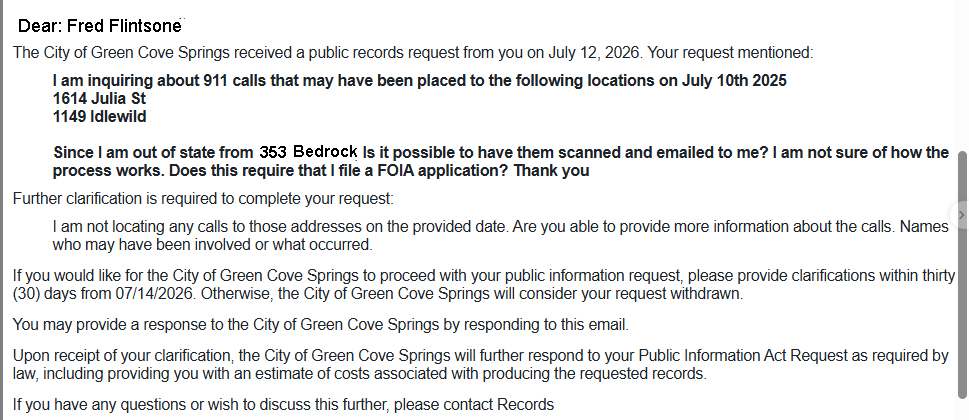
Task: Click the address '1614 Julia St'
Action: click(x=99, y=99)
